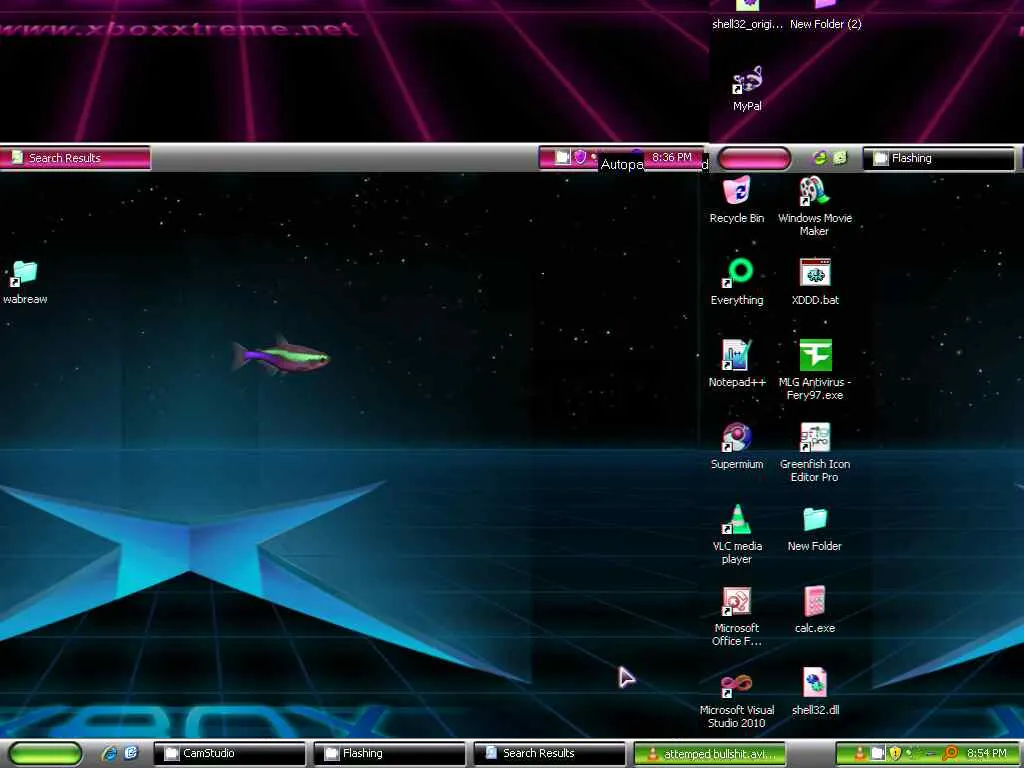Click the VLC cone tray icon
Screen dimensions: 1024x768
point(859,754)
